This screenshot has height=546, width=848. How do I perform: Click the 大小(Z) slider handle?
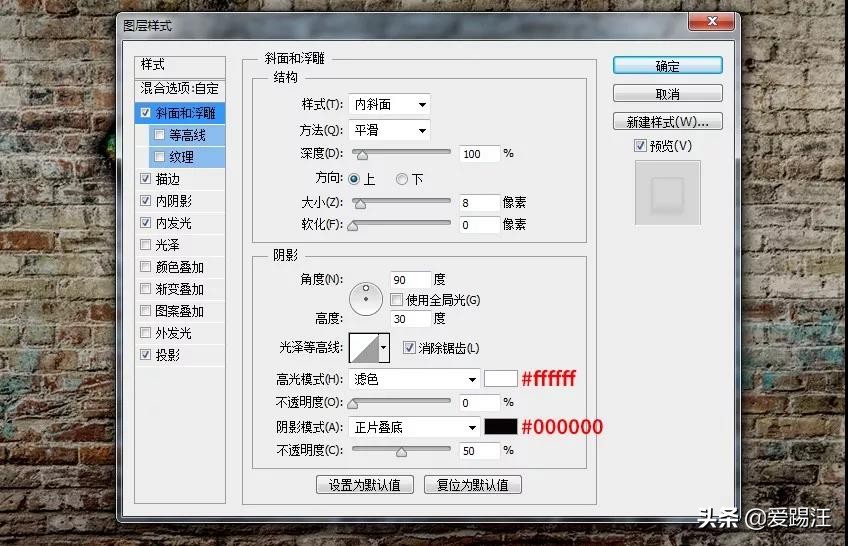click(x=360, y=204)
